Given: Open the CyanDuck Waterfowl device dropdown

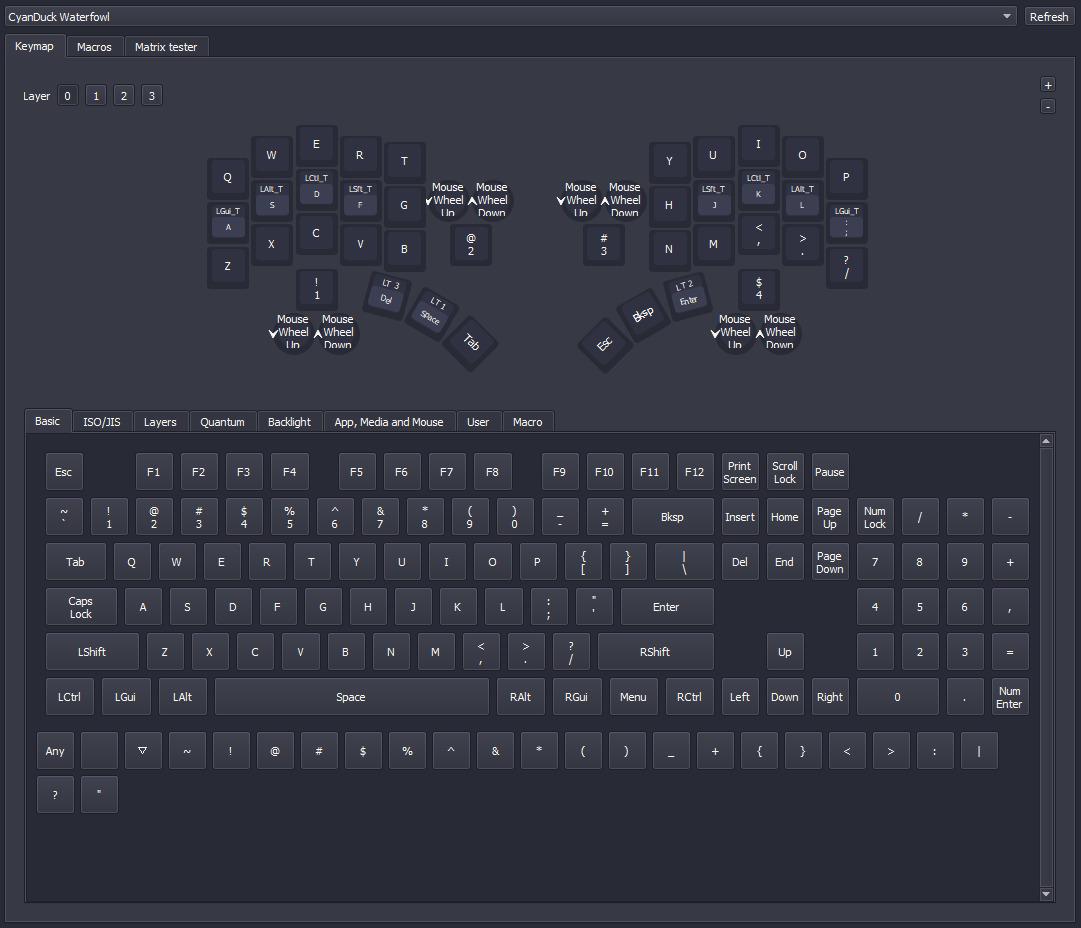Looking at the screenshot, I should (x=510, y=17).
